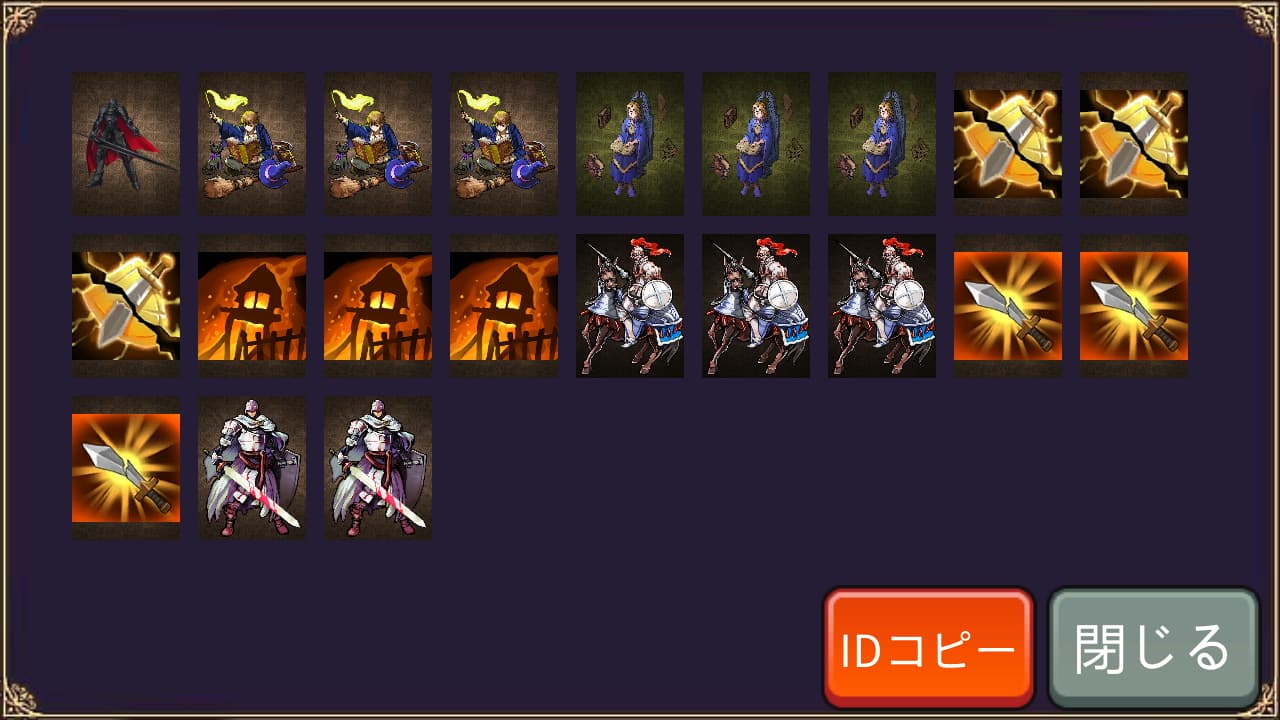The image size is (1280, 720).
Task: Choose the third wizard with yellow flame card
Action: pyautogui.click(x=504, y=144)
